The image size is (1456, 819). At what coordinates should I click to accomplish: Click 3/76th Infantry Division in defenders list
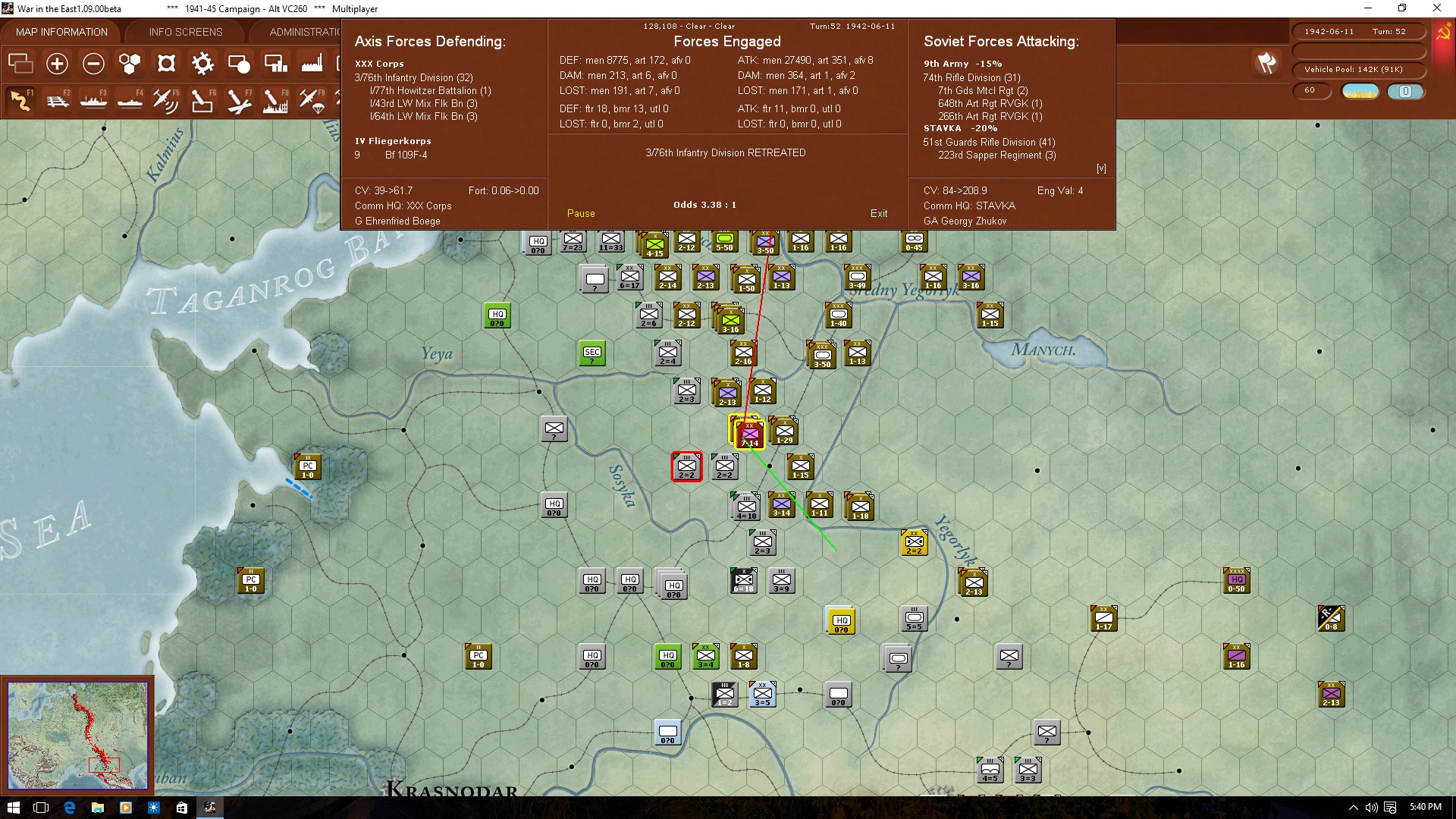(414, 78)
